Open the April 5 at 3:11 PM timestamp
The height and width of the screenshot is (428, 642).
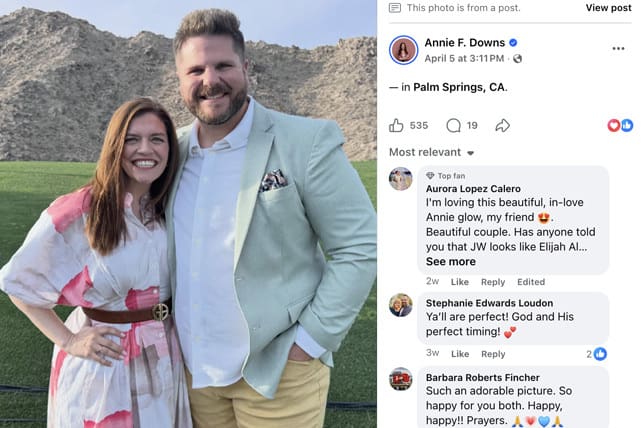[x=464, y=59]
